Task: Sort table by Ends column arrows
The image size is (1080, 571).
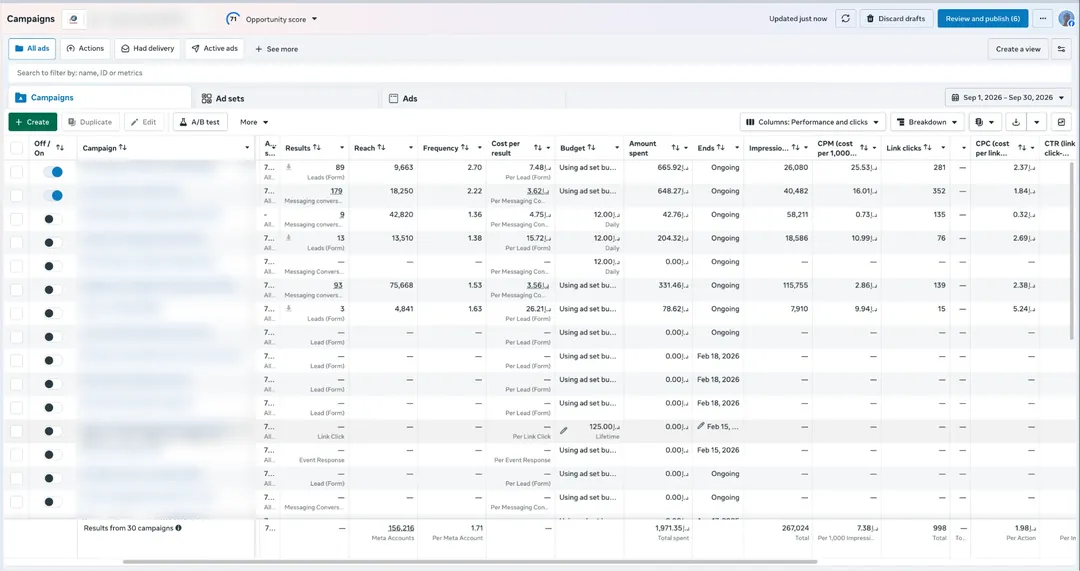Action: (720, 147)
